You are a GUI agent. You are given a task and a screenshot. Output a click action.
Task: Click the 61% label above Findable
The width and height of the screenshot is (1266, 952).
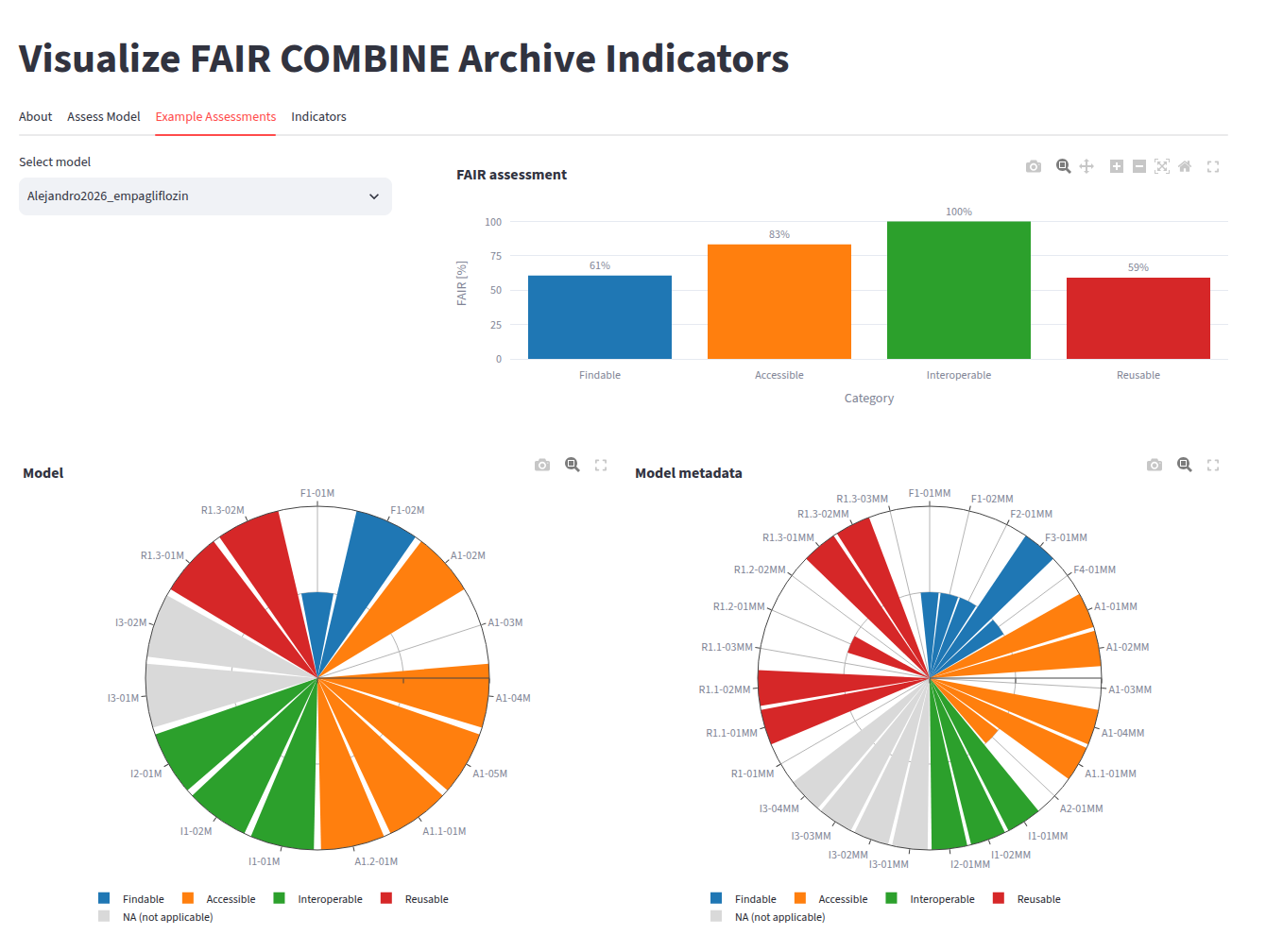600,265
